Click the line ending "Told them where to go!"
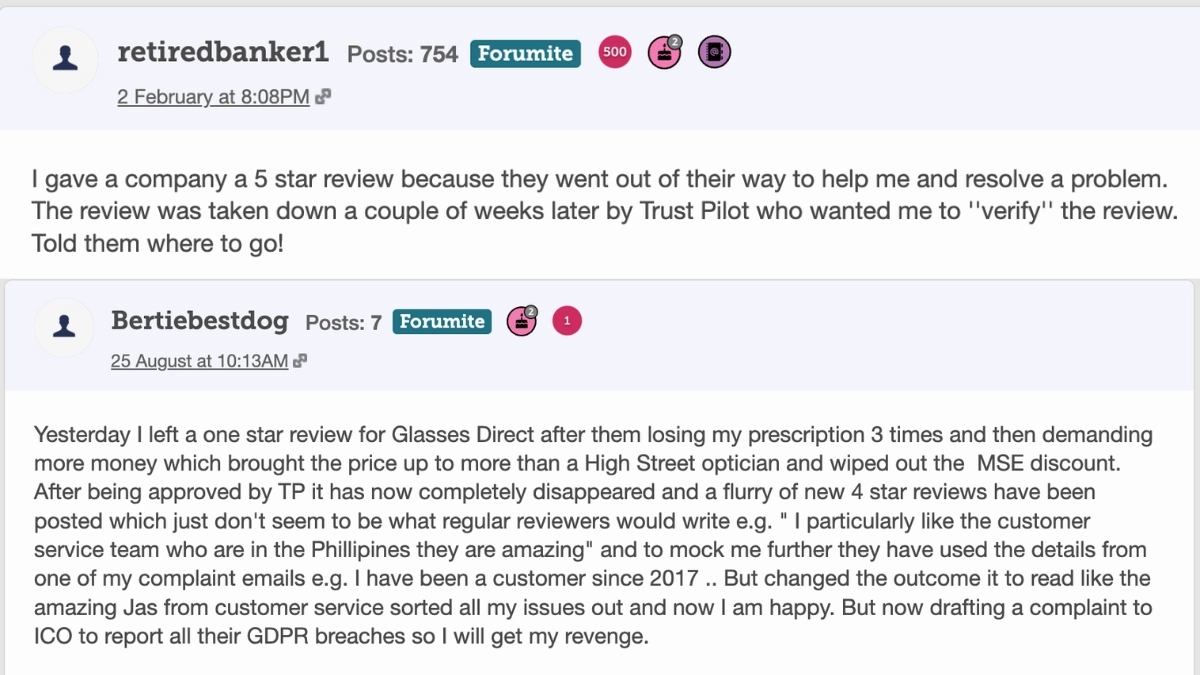 [x=158, y=243]
